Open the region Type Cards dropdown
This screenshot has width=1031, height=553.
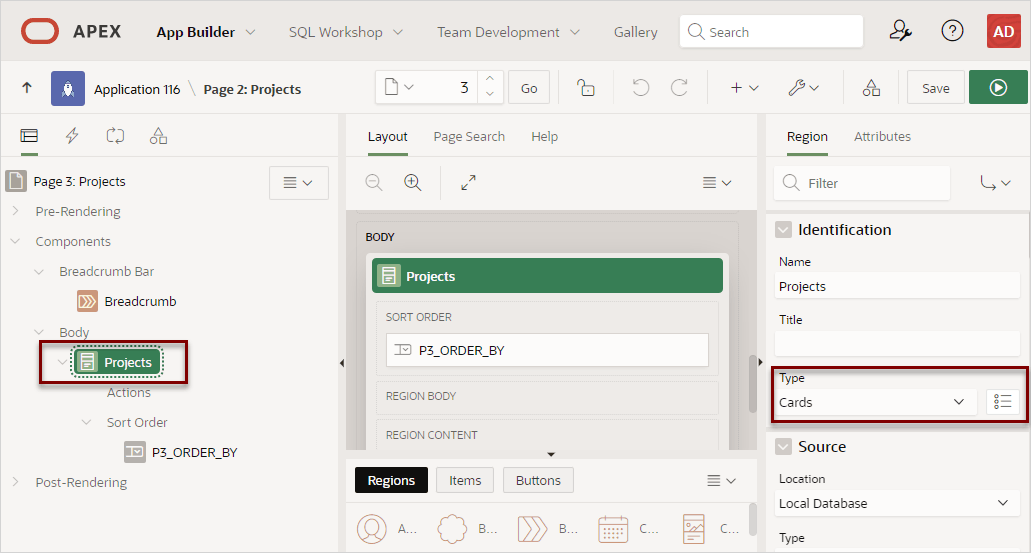(874, 402)
